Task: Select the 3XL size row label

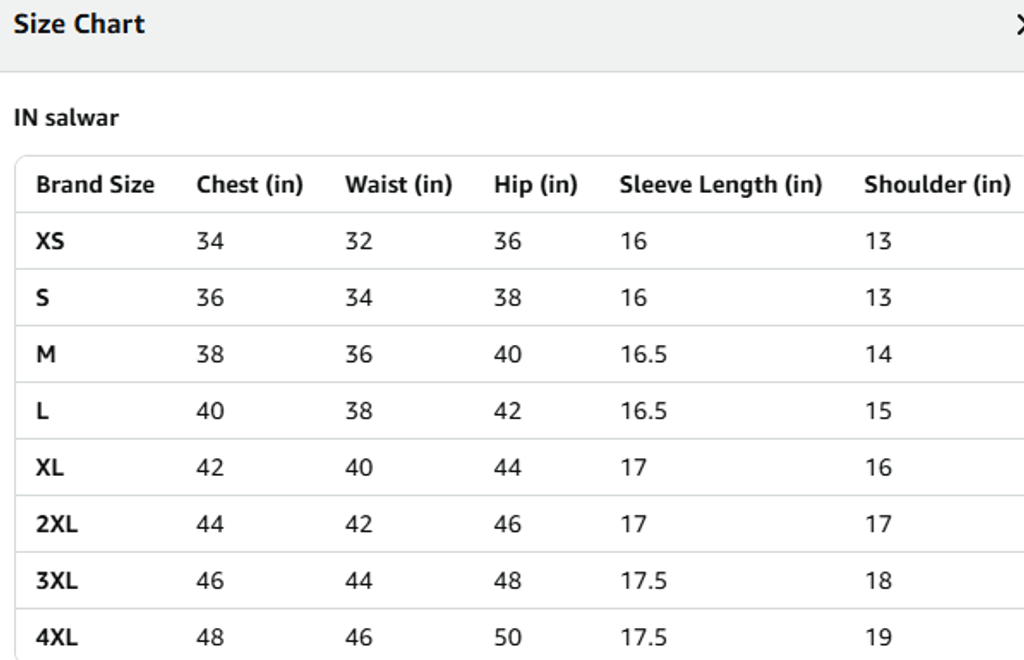Action: point(57,581)
